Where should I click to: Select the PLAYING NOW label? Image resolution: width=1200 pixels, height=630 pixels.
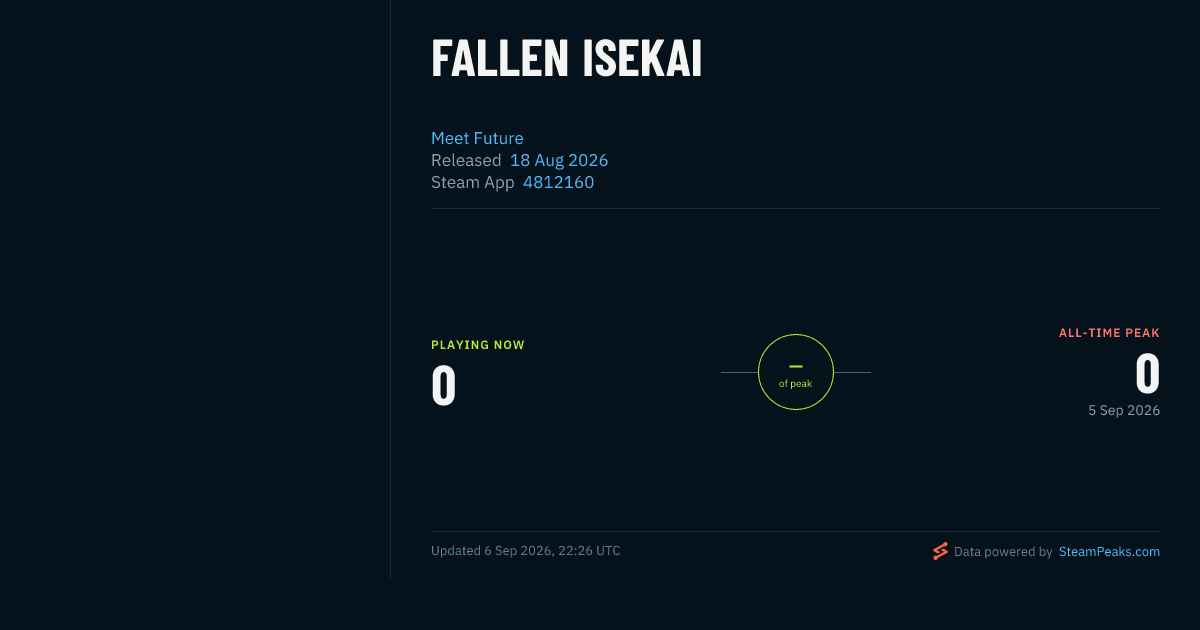tap(478, 345)
